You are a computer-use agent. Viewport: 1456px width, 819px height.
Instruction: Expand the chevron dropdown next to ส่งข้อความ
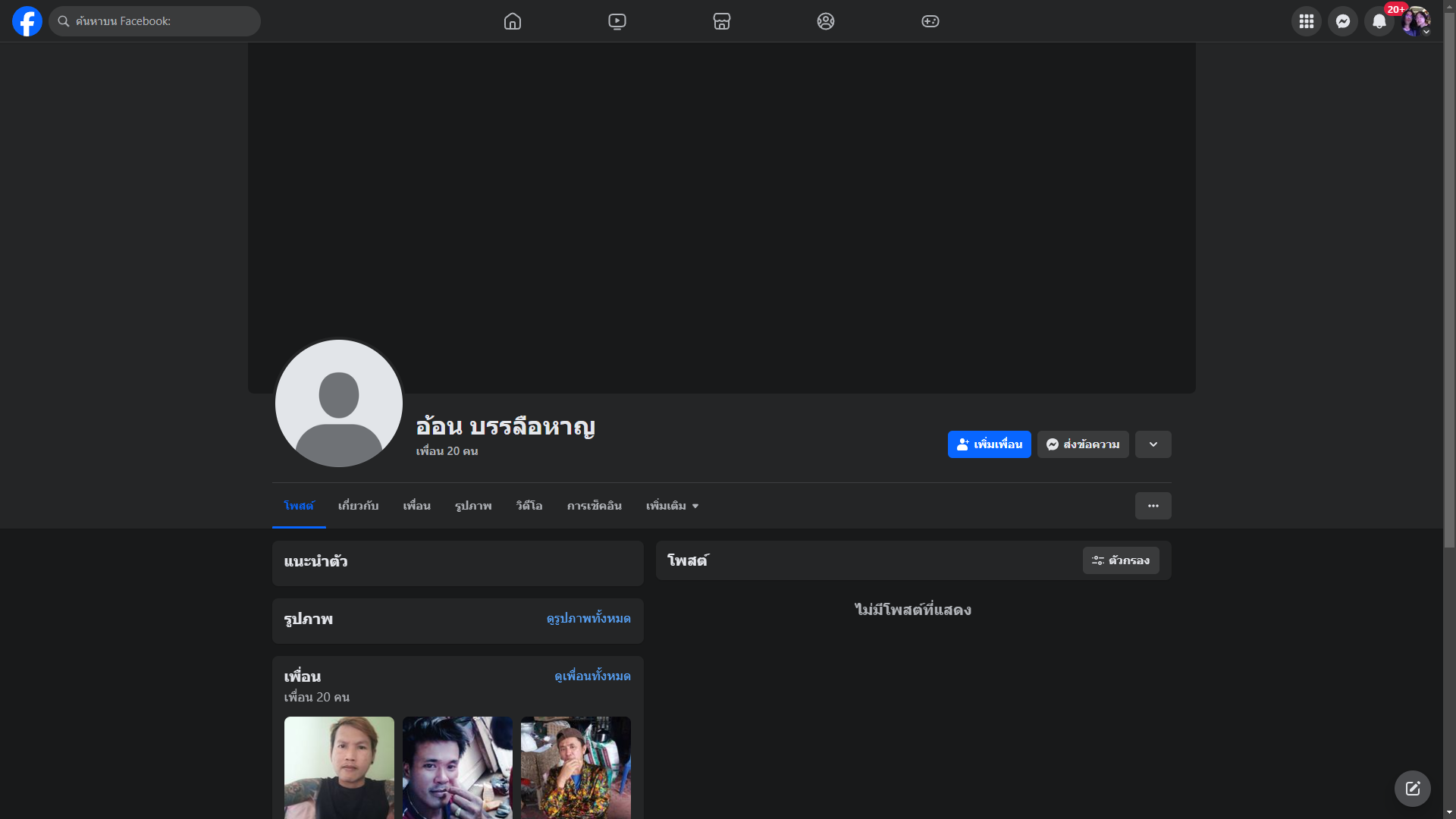[x=1153, y=444]
